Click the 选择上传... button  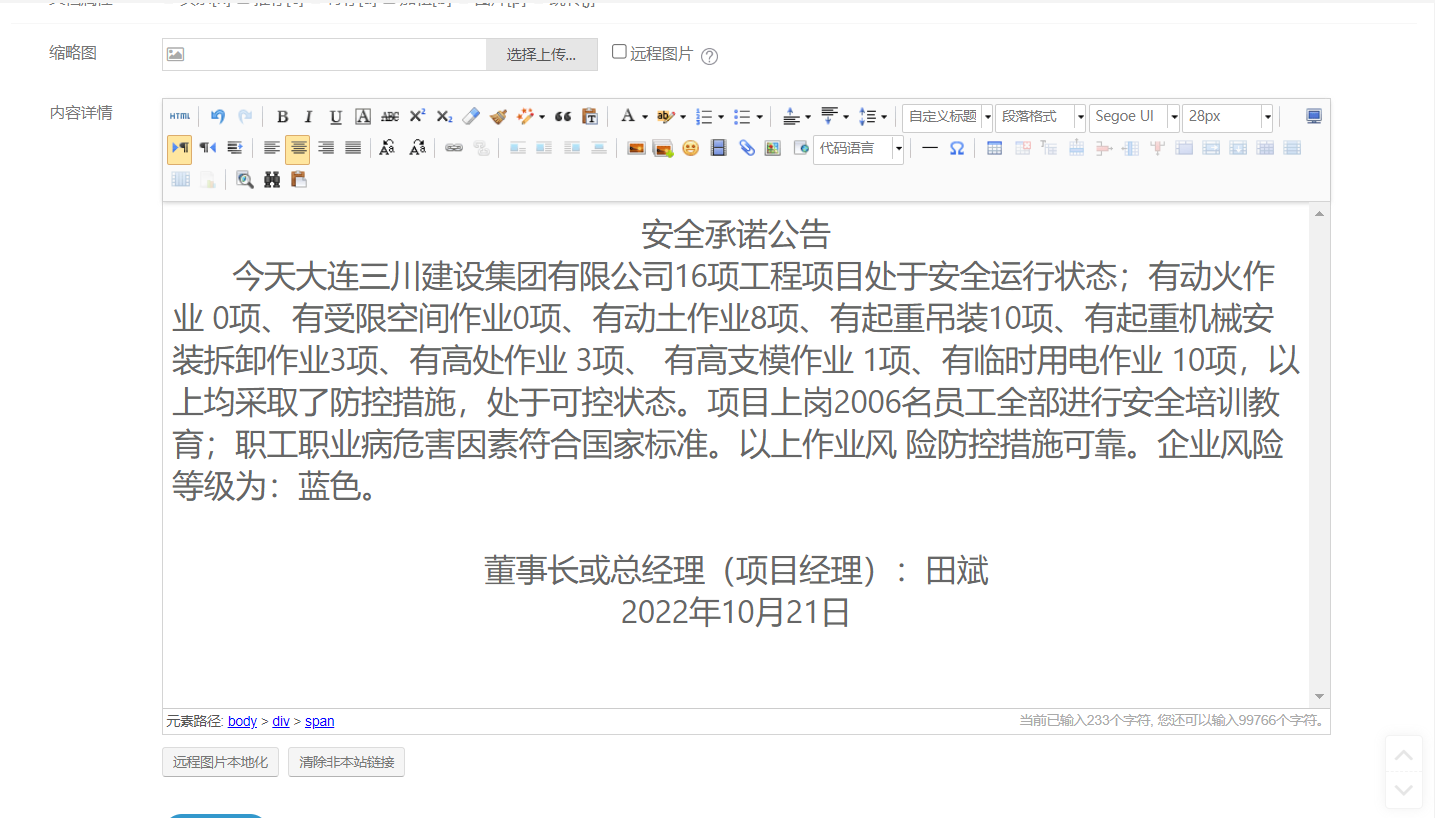click(x=542, y=55)
